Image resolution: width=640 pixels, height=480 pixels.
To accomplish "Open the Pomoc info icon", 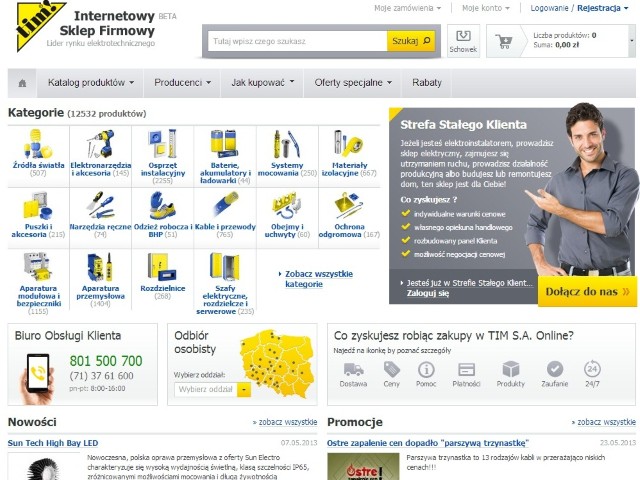I will pyautogui.click(x=426, y=370).
